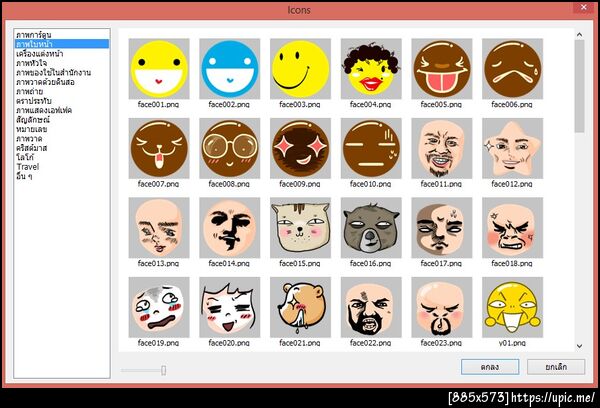Open the Travel category
The width and height of the screenshot is (600, 408).
tap(28, 166)
